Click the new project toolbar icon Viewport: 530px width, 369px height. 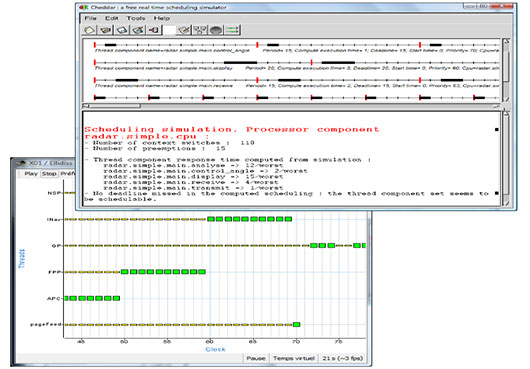coord(90,30)
